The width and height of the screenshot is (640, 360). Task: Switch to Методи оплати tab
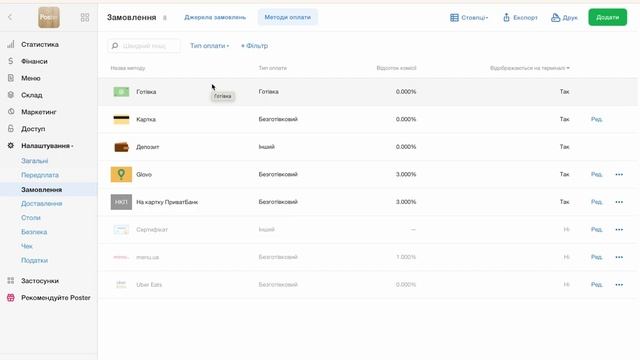pos(288,17)
